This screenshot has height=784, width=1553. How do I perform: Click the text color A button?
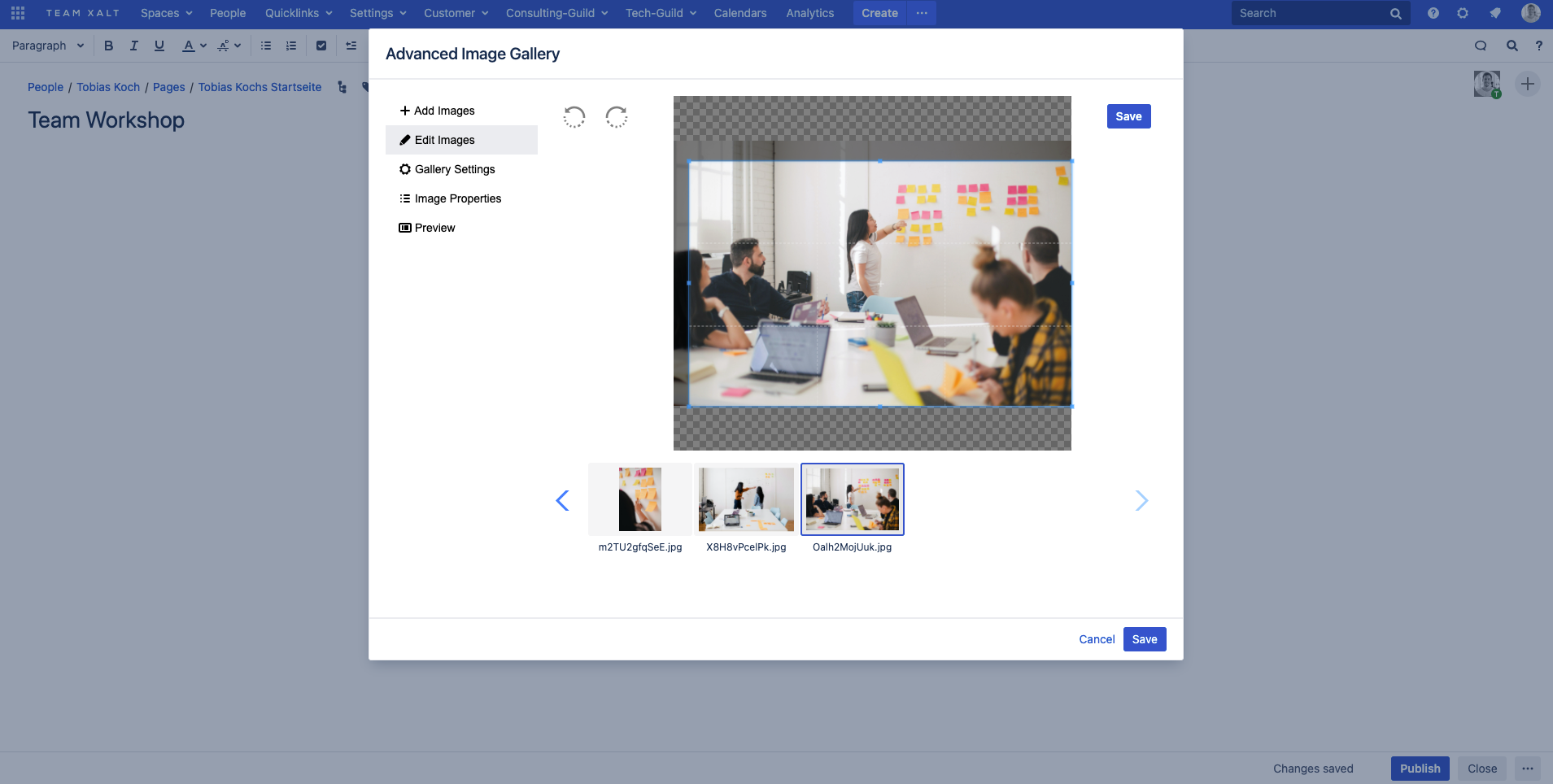pos(188,46)
